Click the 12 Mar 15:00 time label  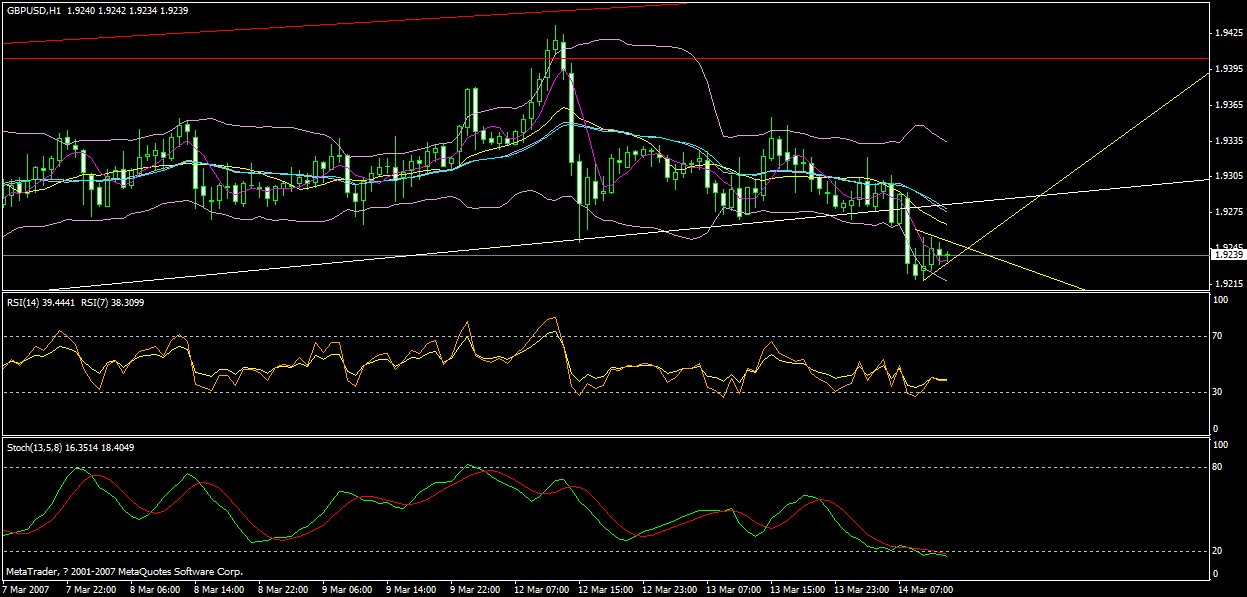pyautogui.click(x=605, y=590)
